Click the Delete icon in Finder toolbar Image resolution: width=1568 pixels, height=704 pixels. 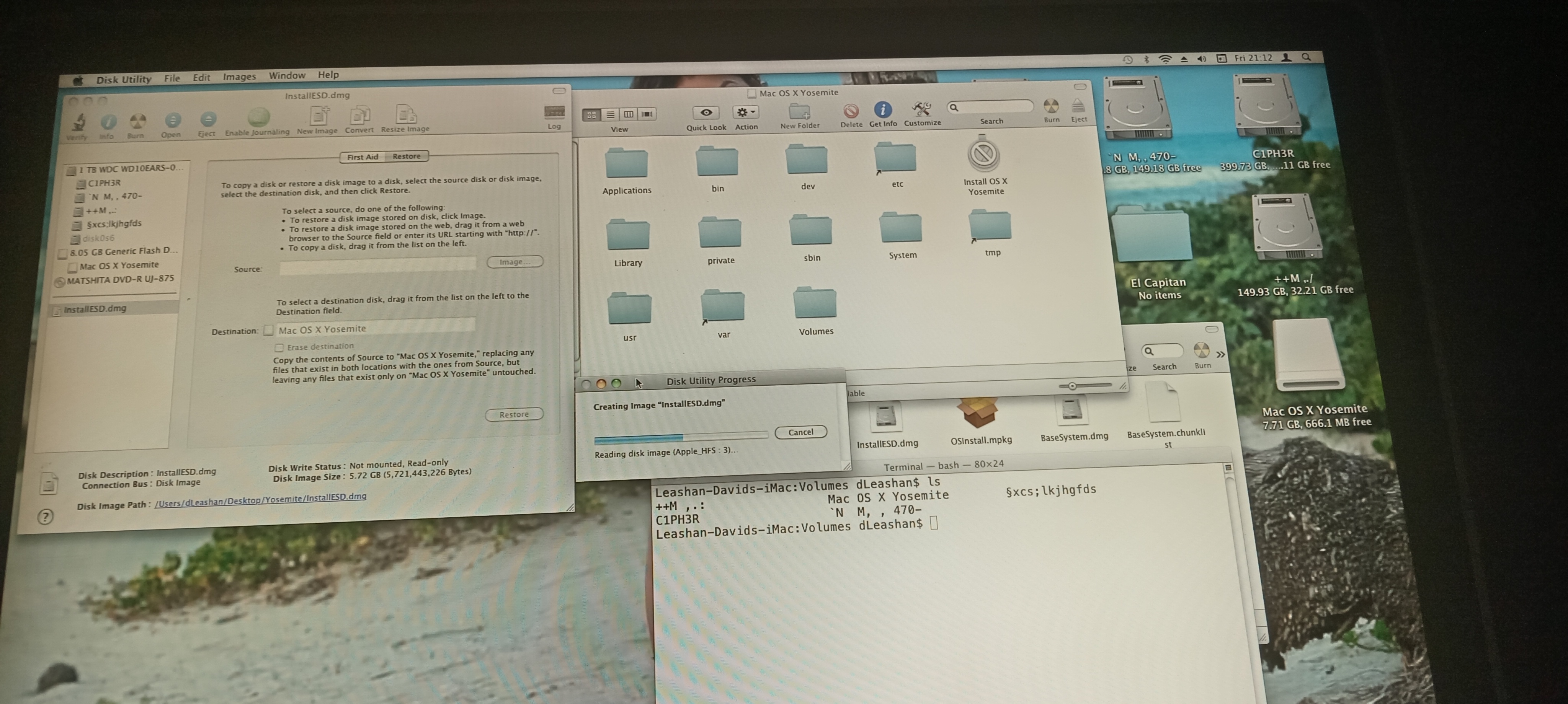[851, 111]
